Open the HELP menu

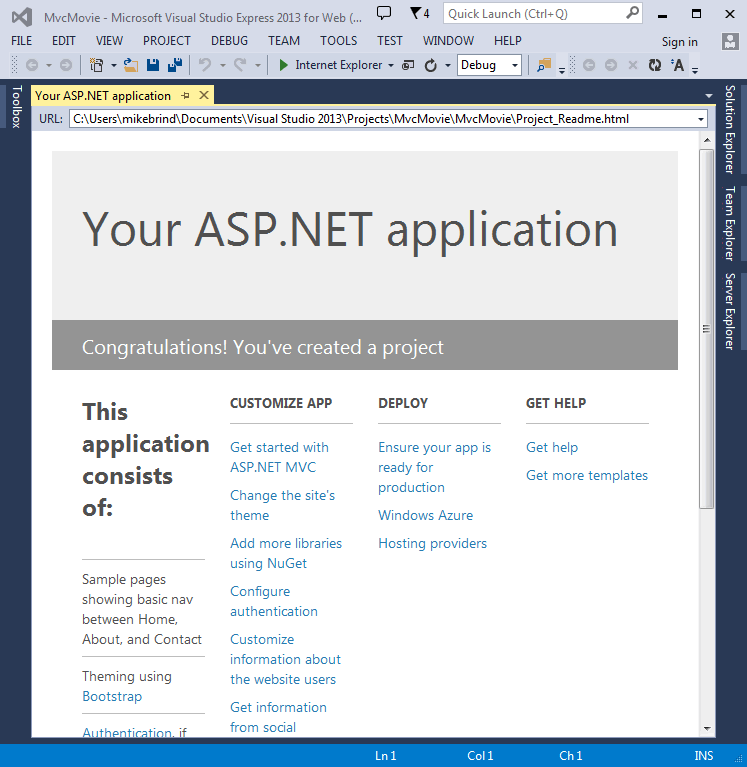[x=508, y=41]
